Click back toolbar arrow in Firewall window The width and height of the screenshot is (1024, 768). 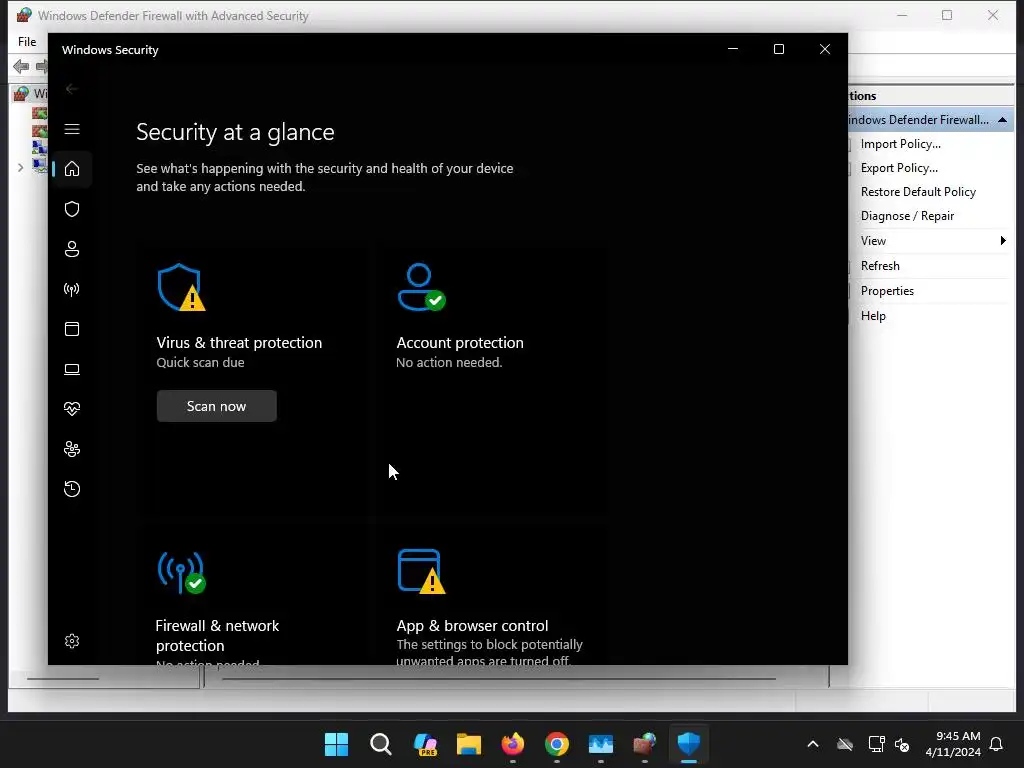pos(20,66)
